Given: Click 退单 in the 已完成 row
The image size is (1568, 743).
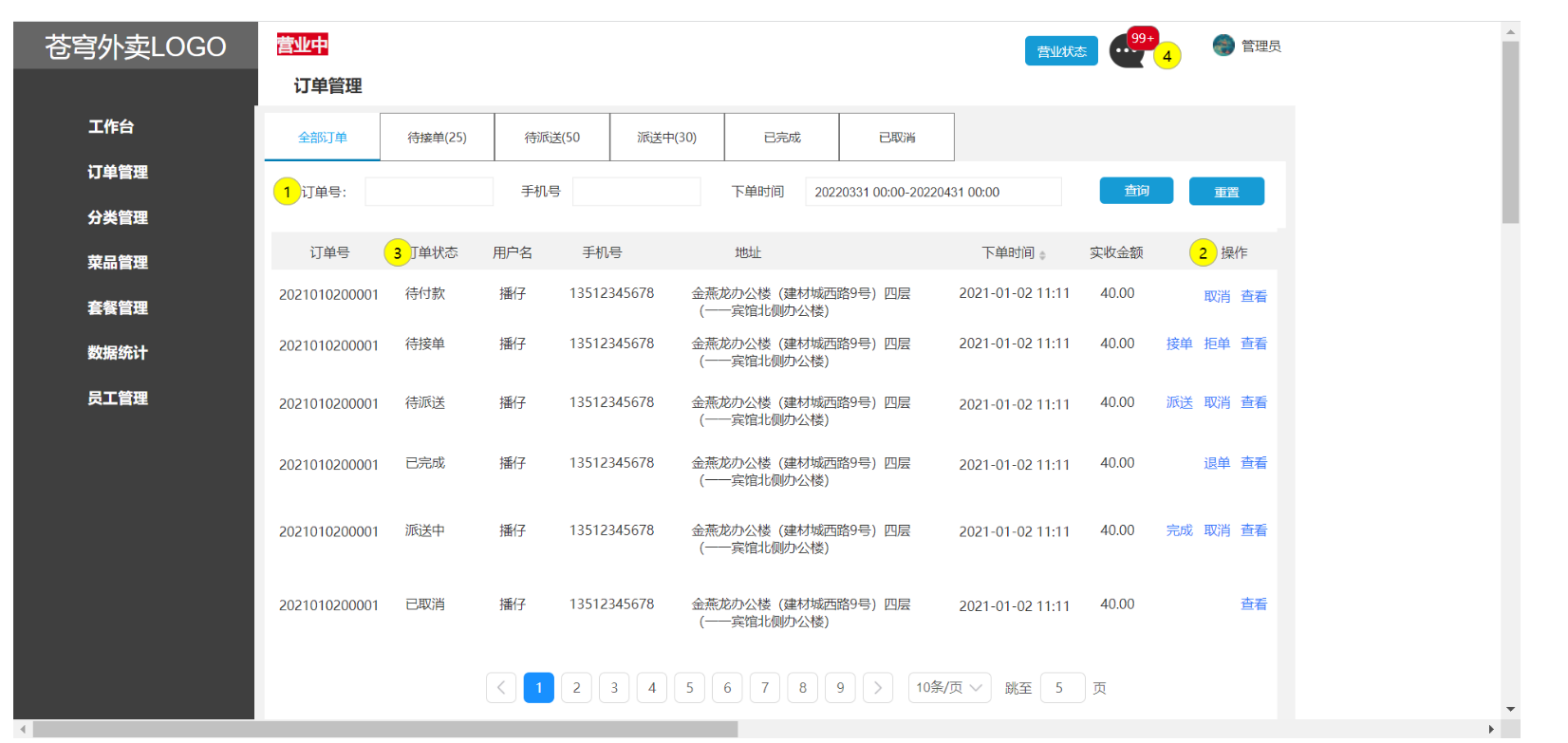Looking at the screenshot, I should pos(1217,463).
